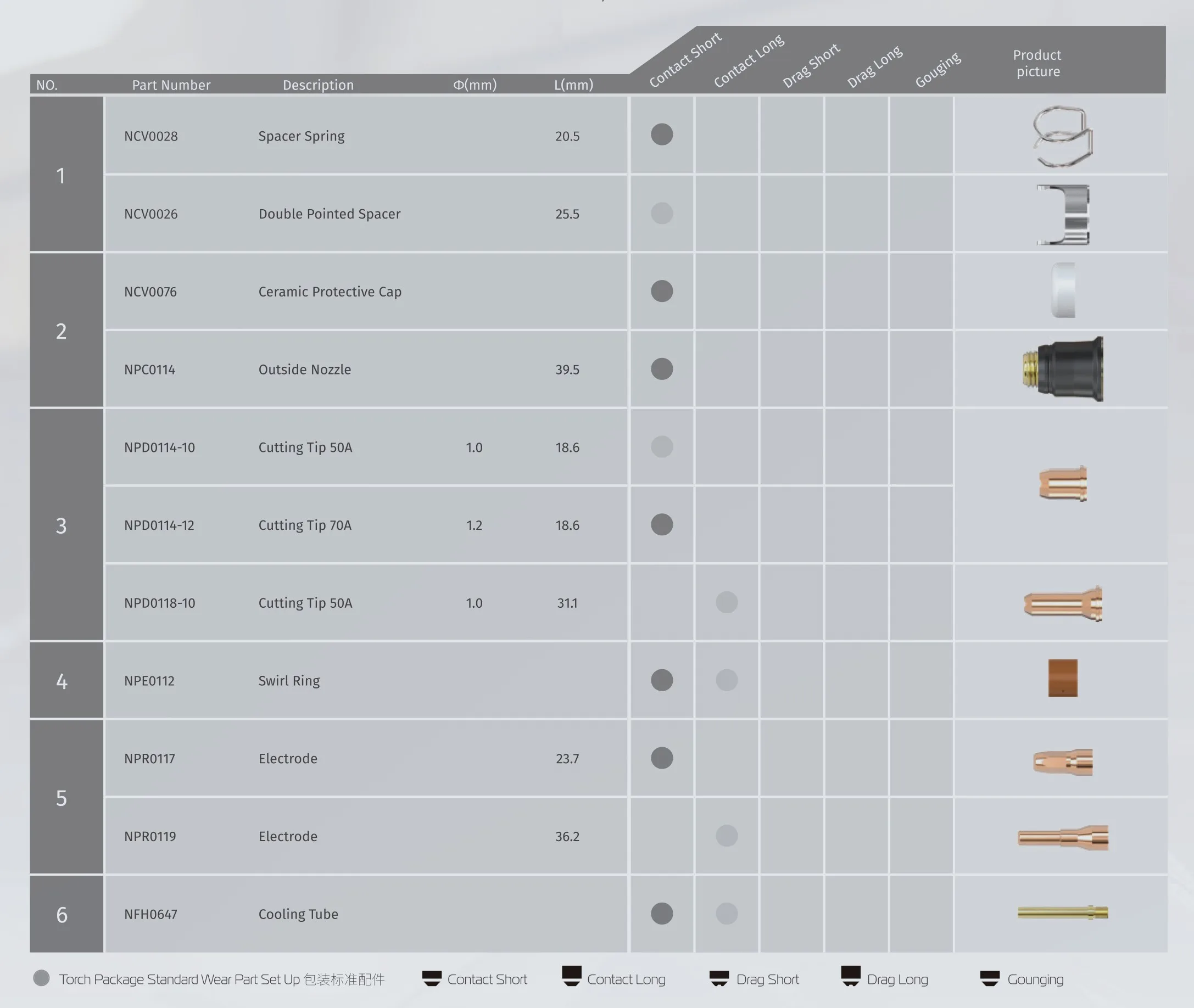Viewport: 1194px width, 1008px height.
Task: Click the Description column header
Action: pos(318,85)
